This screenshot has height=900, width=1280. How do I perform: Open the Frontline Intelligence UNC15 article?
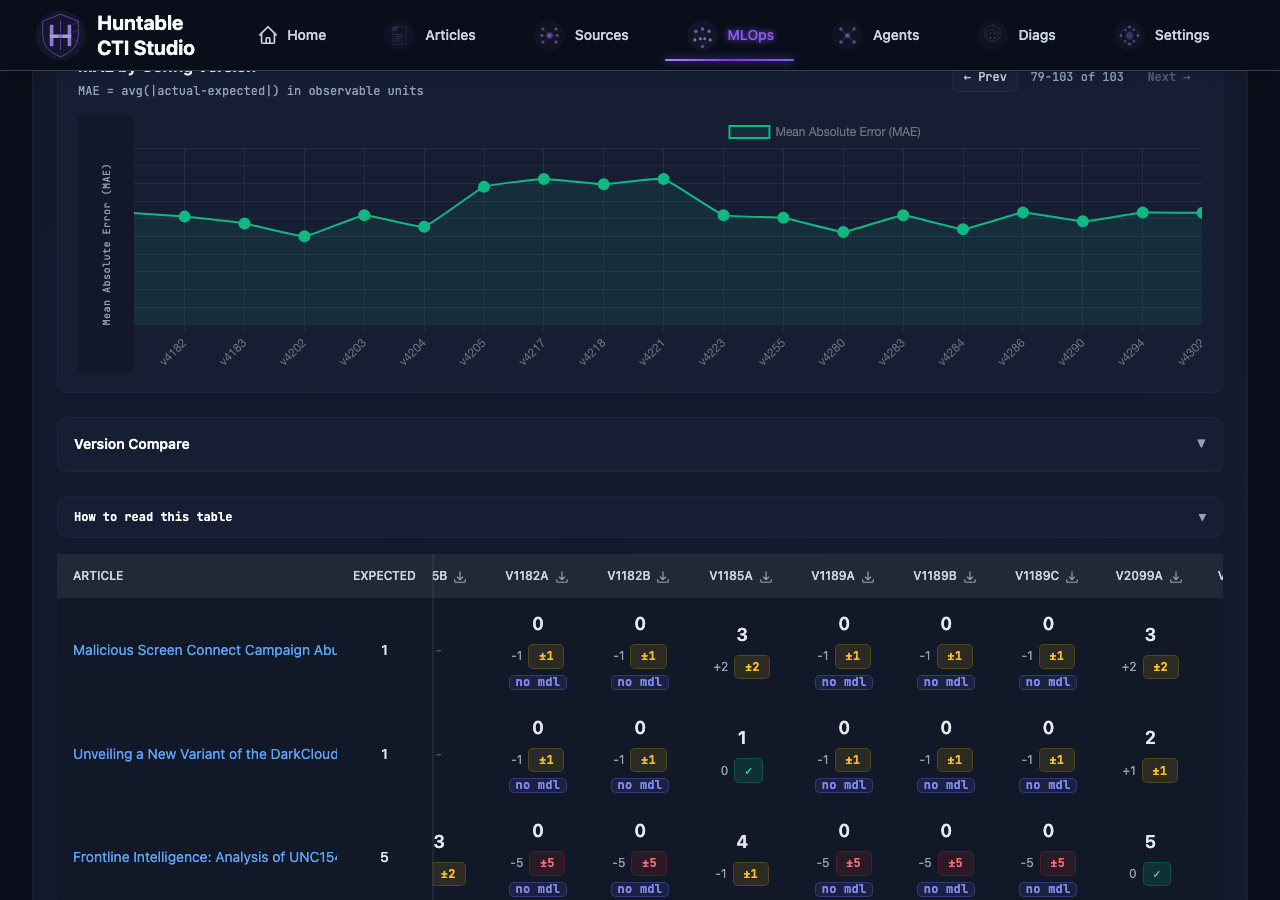(x=205, y=857)
